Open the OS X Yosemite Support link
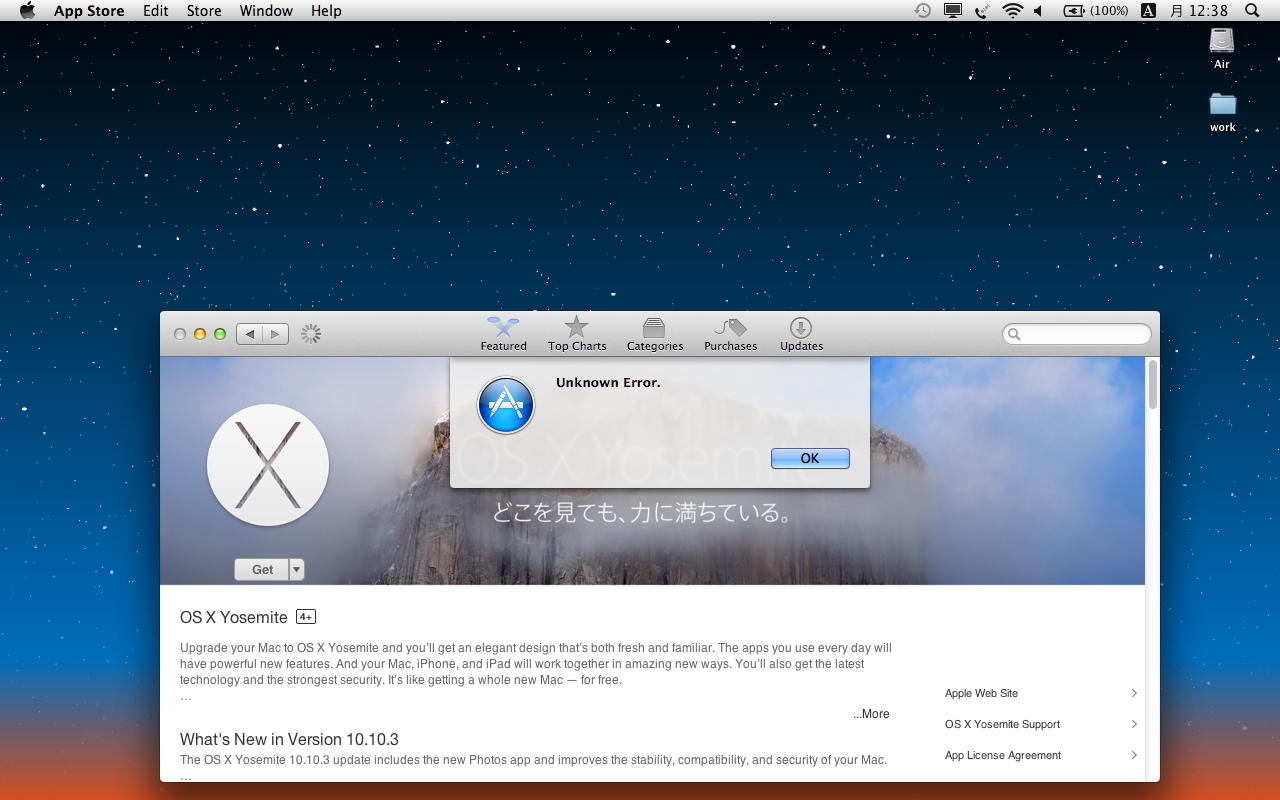The height and width of the screenshot is (800, 1280). click(1002, 724)
